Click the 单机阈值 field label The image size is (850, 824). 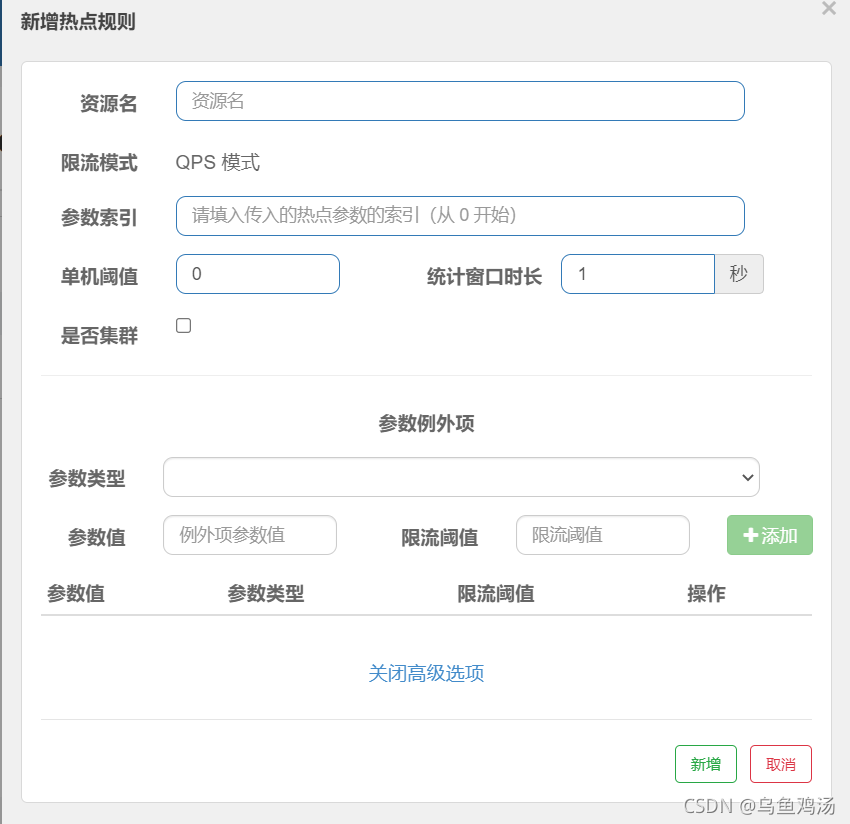coord(99,276)
